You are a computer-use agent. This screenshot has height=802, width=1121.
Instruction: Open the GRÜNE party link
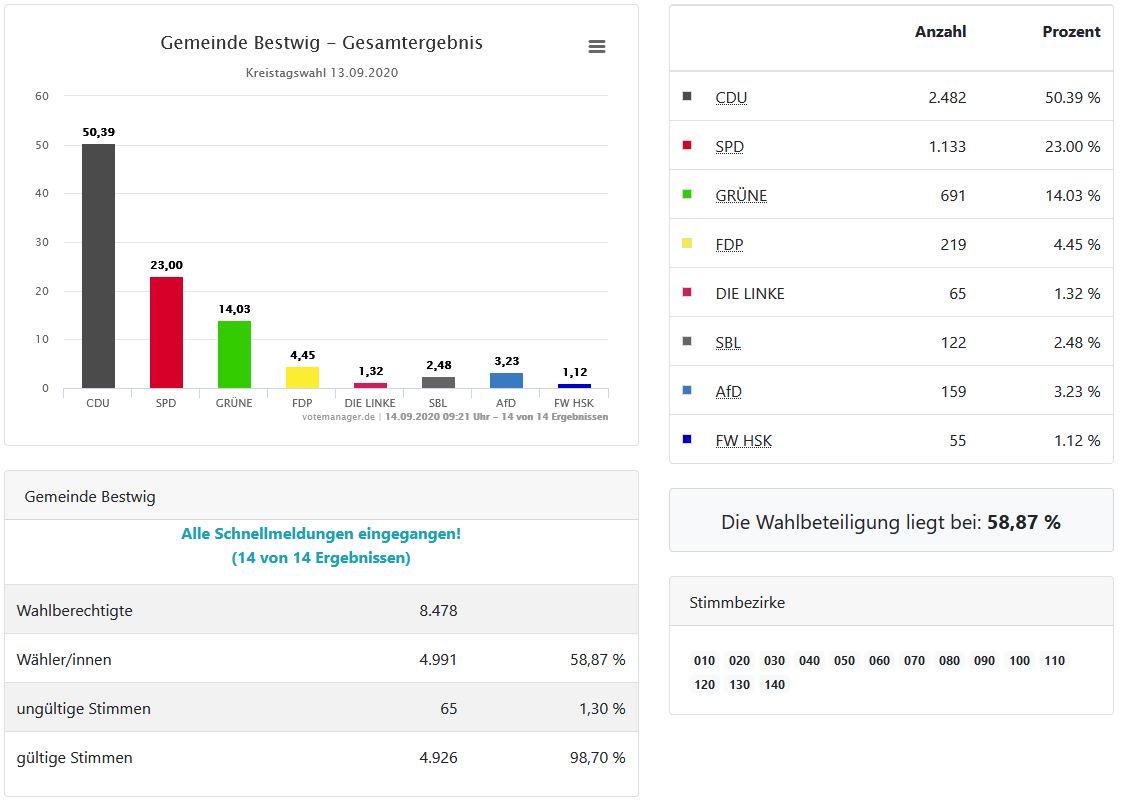741,196
